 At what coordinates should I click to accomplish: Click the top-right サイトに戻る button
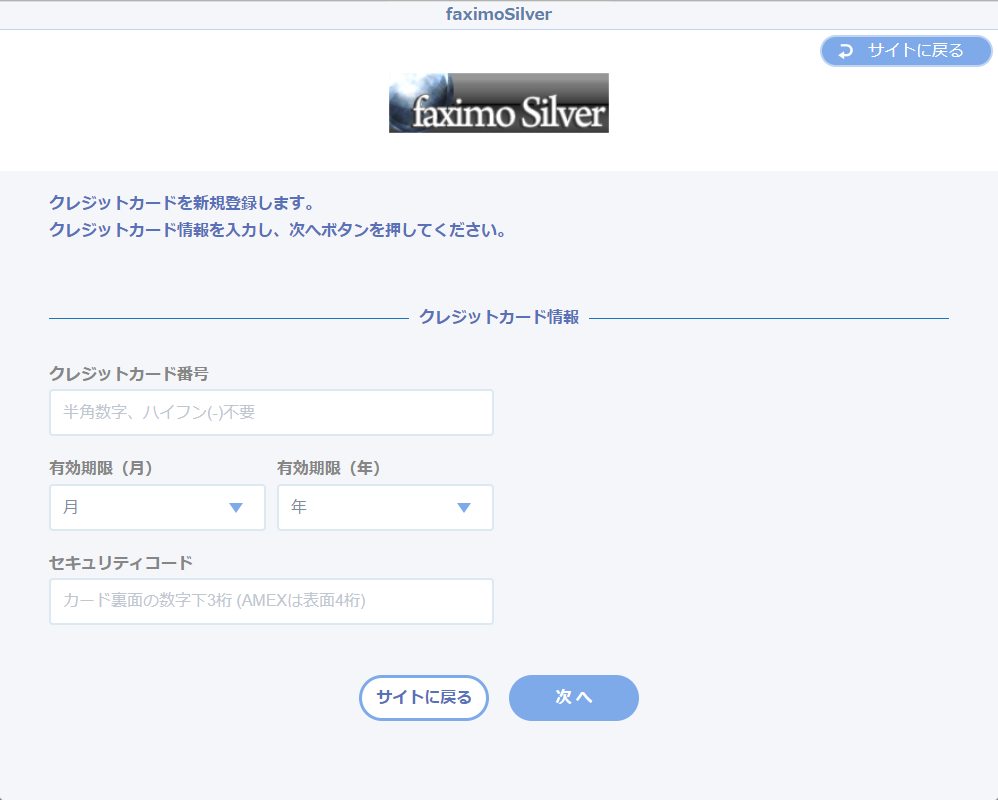(x=906, y=51)
